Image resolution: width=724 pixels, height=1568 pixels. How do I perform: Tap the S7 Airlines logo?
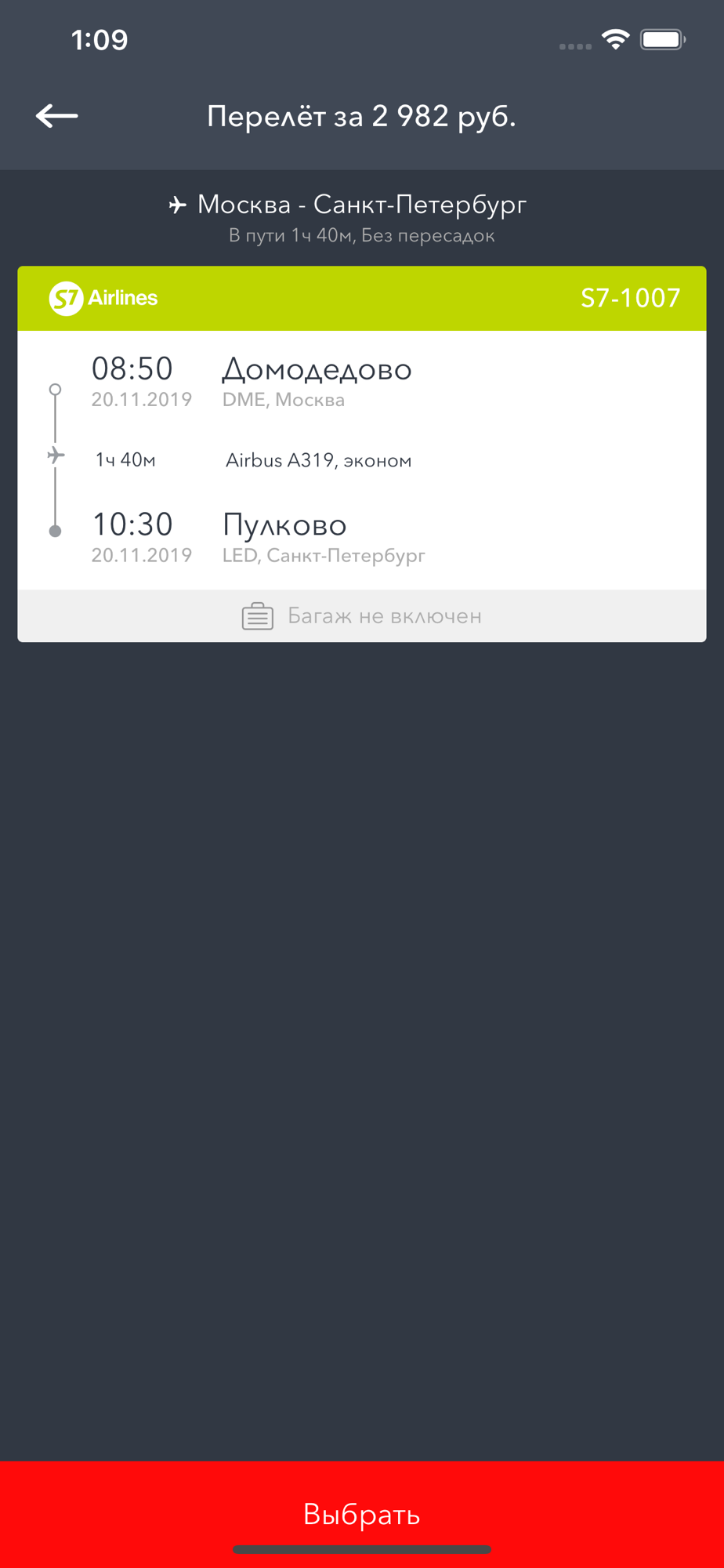point(103,298)
